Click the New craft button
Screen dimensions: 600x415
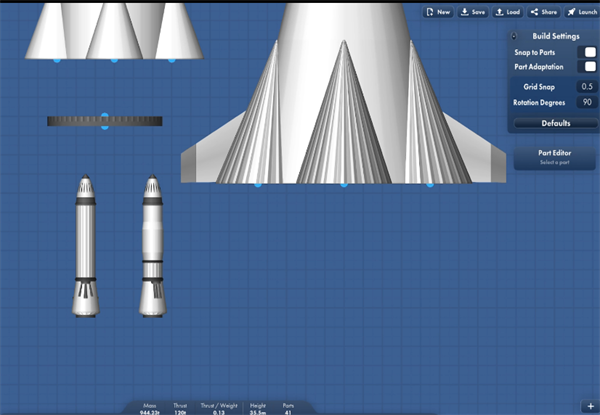click(437, 12)
